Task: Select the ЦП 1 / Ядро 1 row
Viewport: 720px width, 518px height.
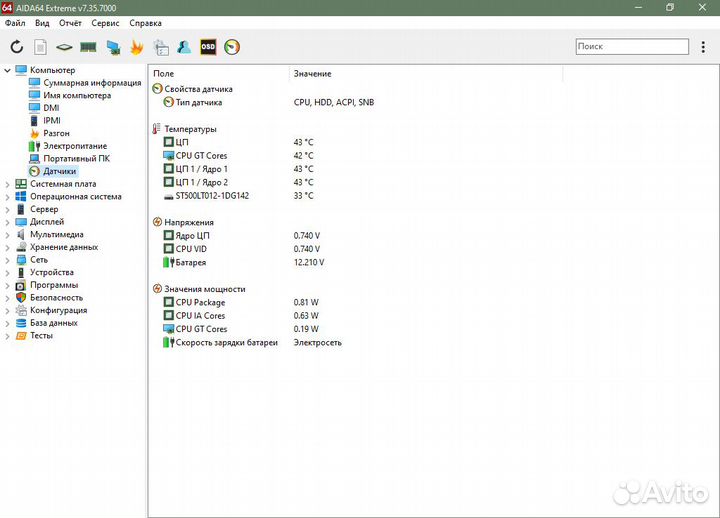Action: 238,169
